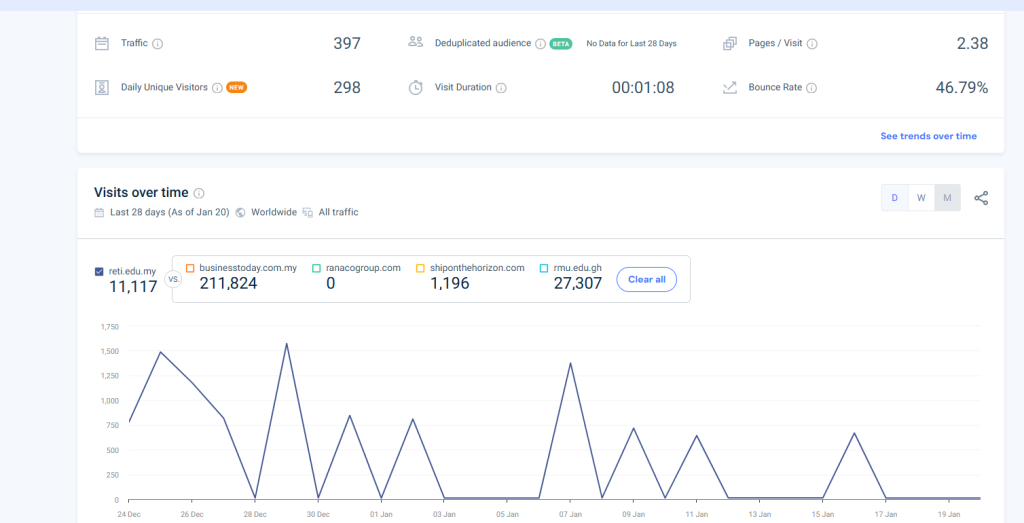The image size is (1024, 523).
Task: Click the 07 Jan peak on the chart line
Action: [570, 364]
